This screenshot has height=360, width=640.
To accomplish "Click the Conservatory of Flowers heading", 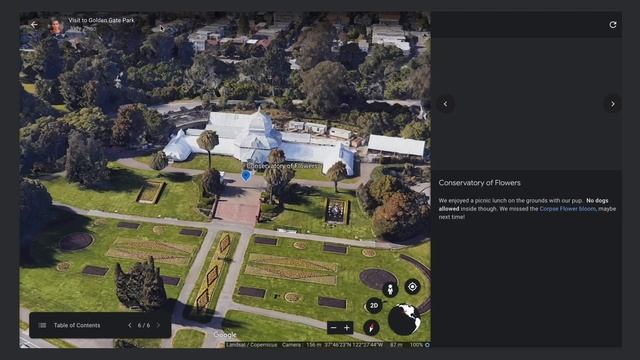I will pyautogui.click(x=480, y=183).
